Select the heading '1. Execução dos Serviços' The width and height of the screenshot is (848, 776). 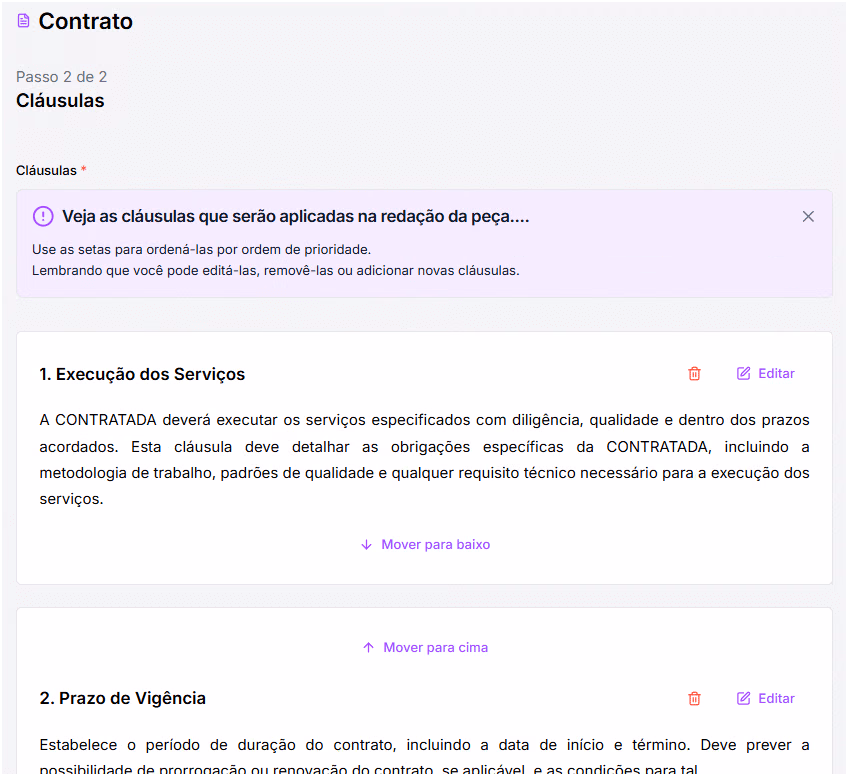(142, 374)
